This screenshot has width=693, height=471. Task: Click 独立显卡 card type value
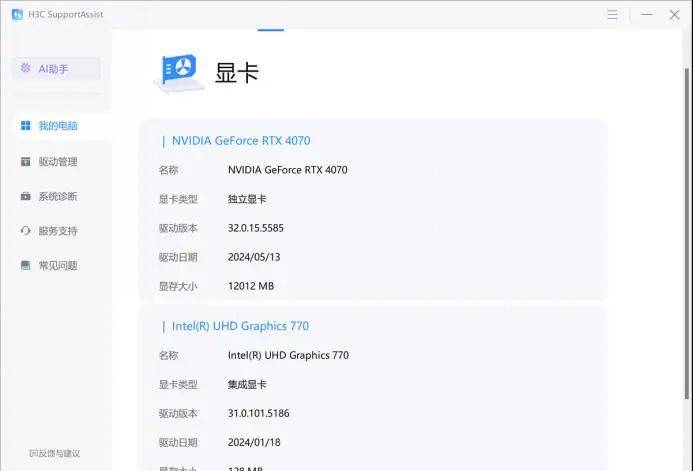click(x=247, y=199)
